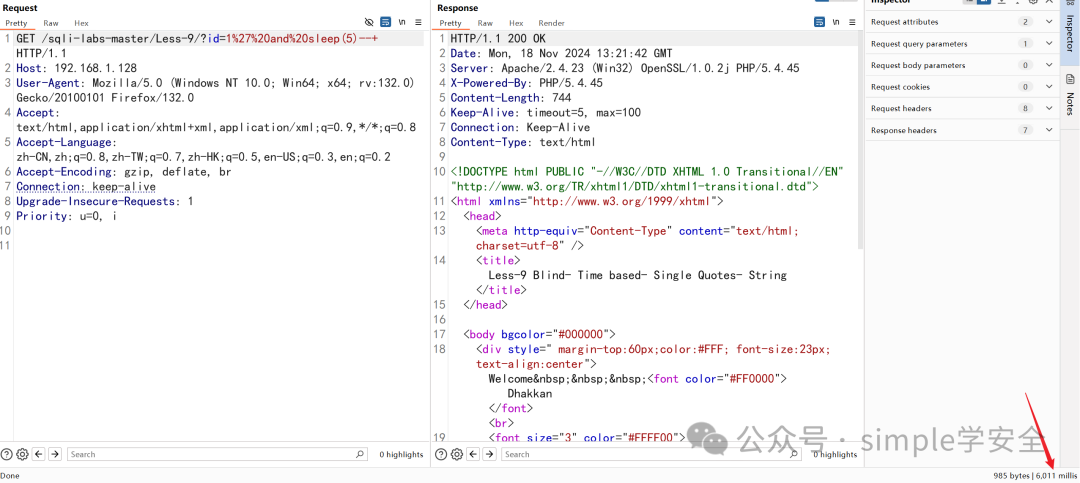Click the Request body parameters label
The width and height of the screenshot is (1080, 483).
918,65
